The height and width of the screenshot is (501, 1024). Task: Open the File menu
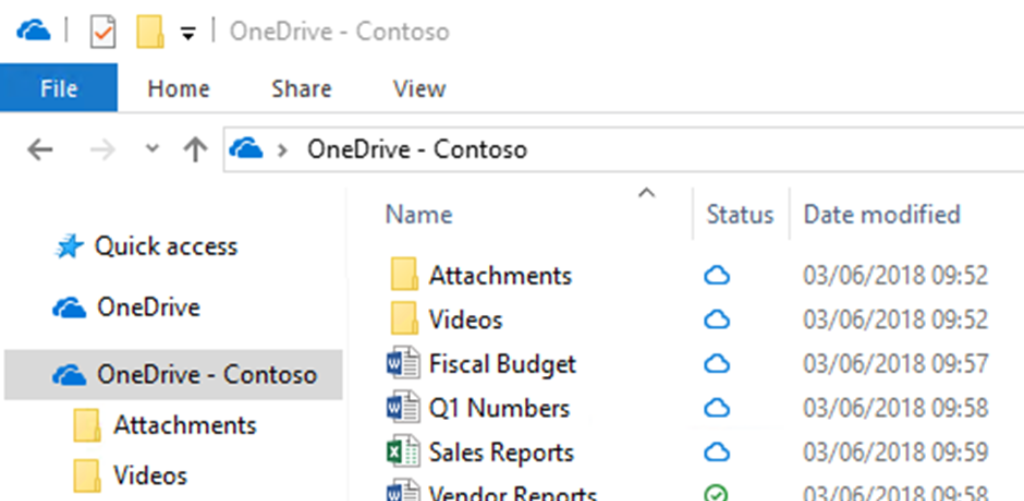(x=59, y=89)
